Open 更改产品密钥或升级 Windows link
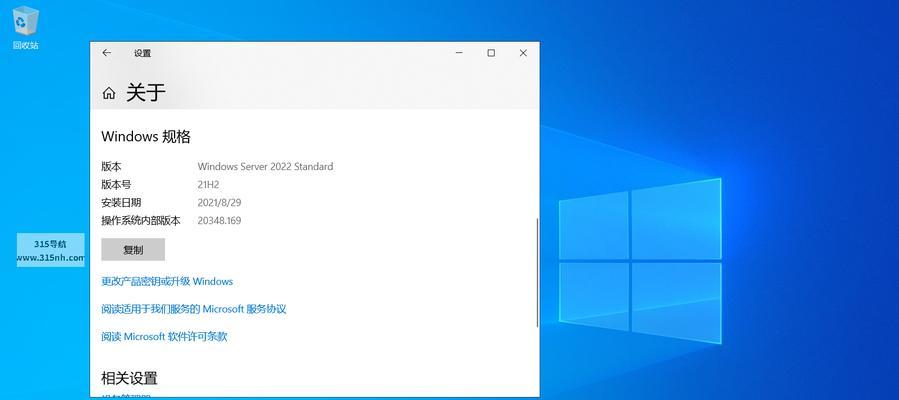Image resolution: width=899 pixels, height=400 pixels. [x=167, y=281]
